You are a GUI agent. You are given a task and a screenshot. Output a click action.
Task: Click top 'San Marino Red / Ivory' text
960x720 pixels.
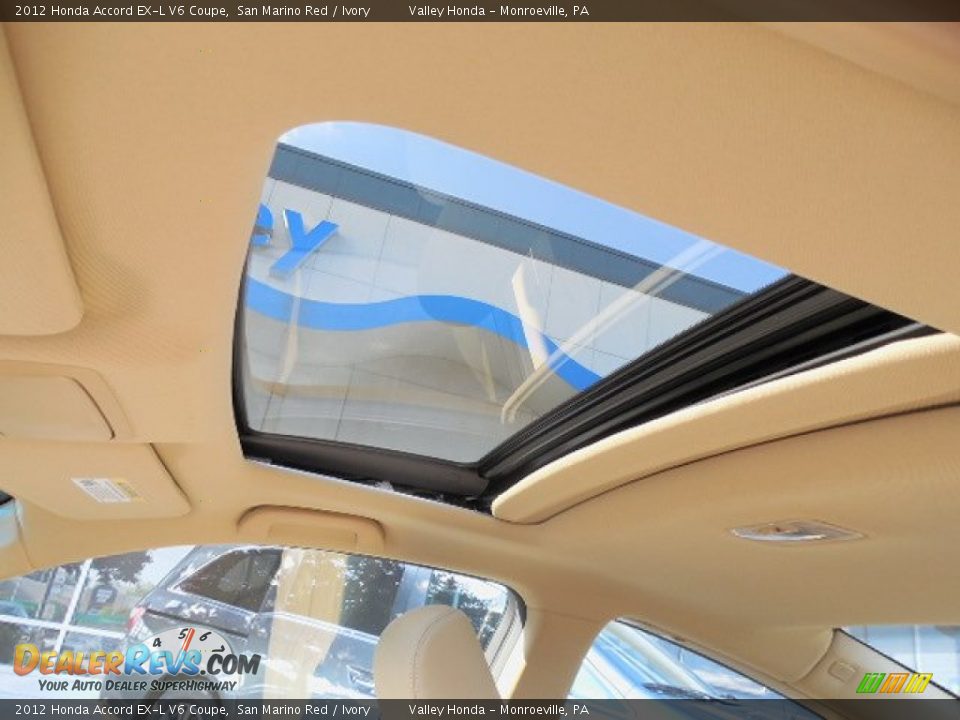[303, 11]
